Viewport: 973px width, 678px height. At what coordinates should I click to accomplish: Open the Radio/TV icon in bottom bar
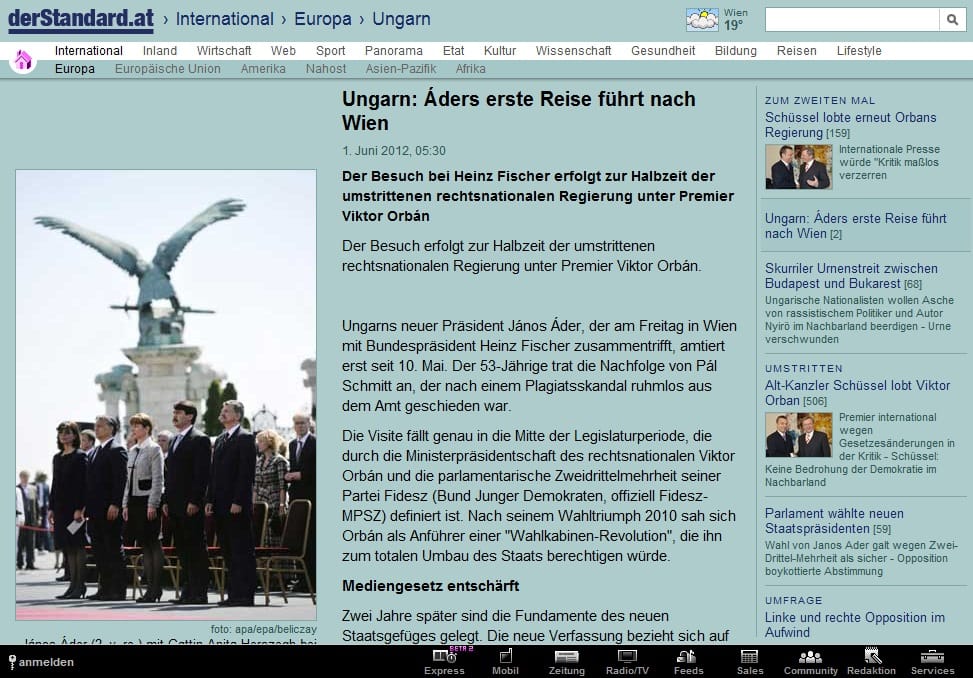coord(627,662)
